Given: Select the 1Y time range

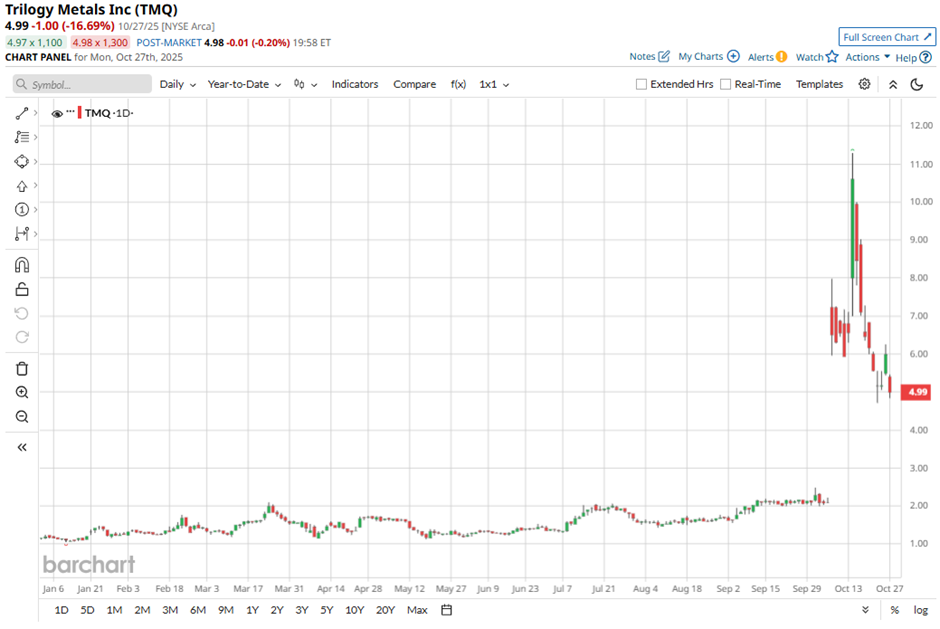Looking at the screenshot, I should (252, 610).
